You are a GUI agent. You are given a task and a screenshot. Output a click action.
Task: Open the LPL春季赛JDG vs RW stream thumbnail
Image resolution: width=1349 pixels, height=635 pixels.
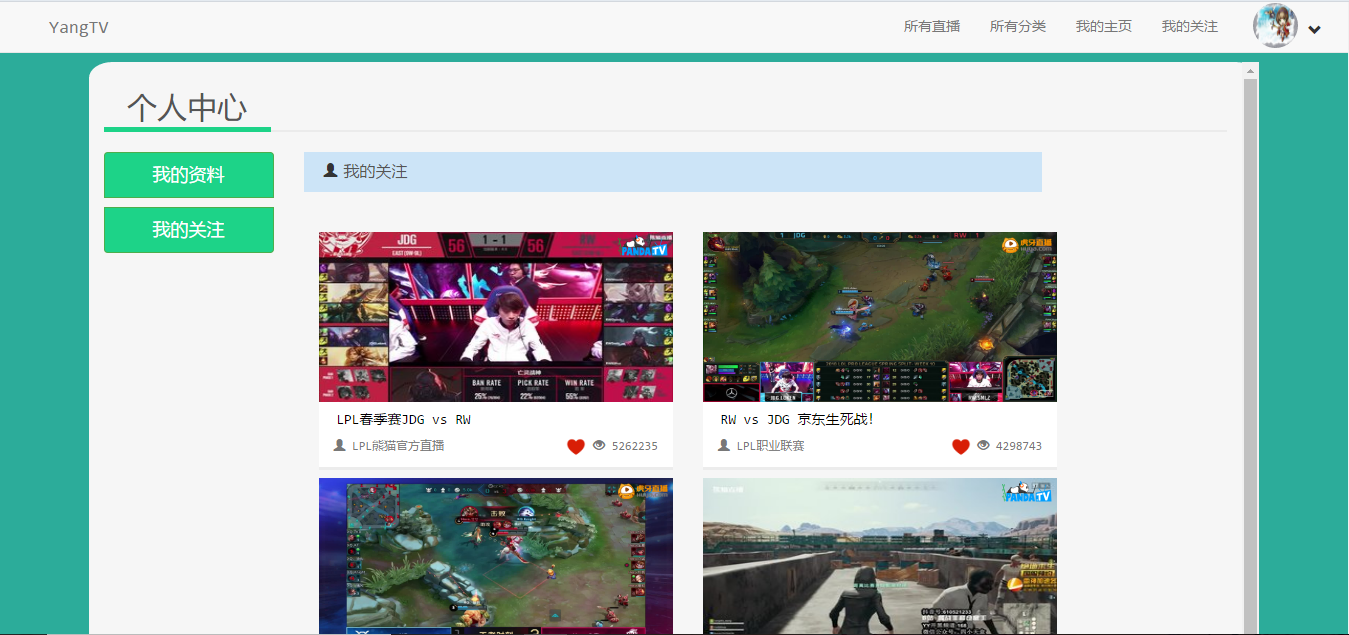point(496,317)
